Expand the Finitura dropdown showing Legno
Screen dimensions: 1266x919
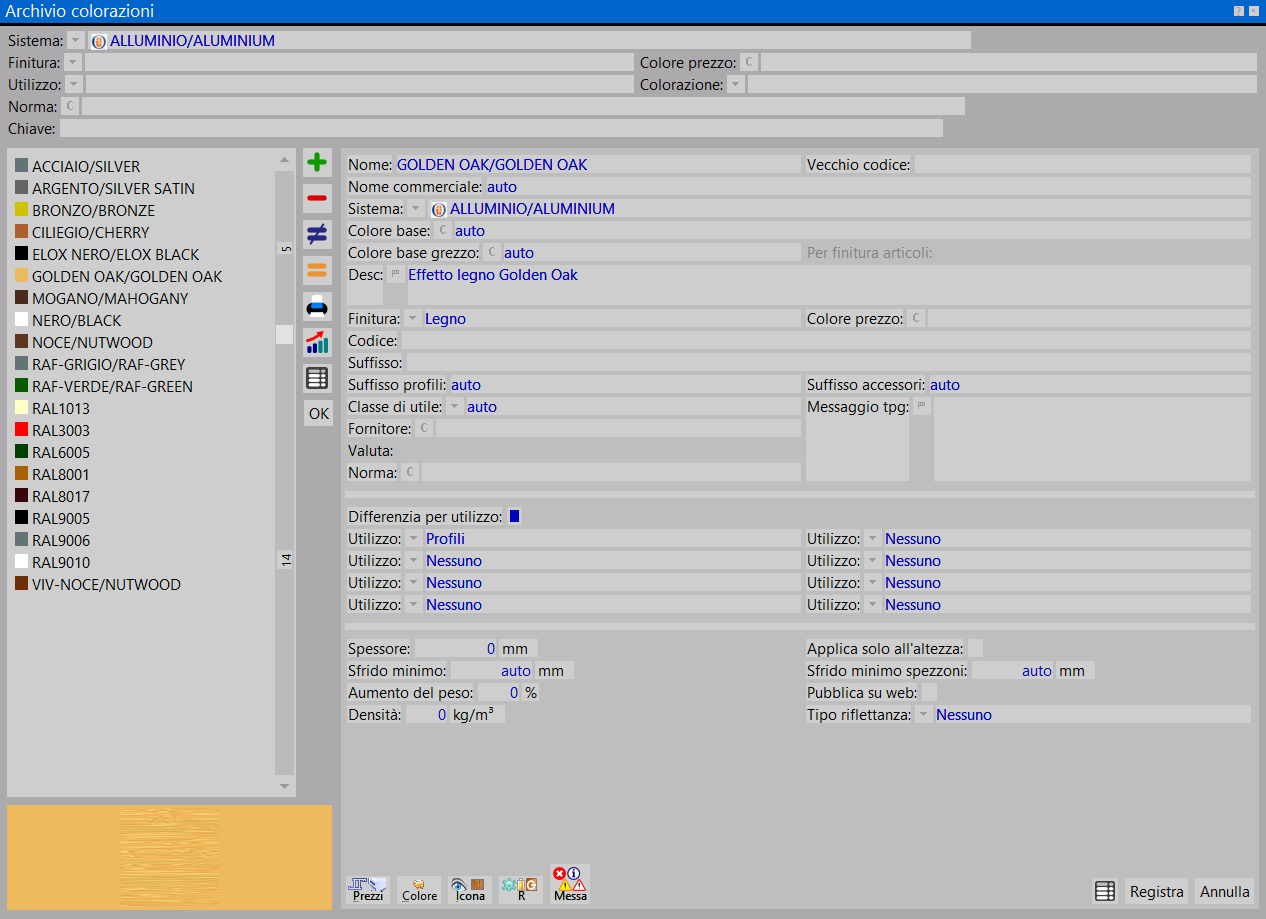(x=412, y=319)
